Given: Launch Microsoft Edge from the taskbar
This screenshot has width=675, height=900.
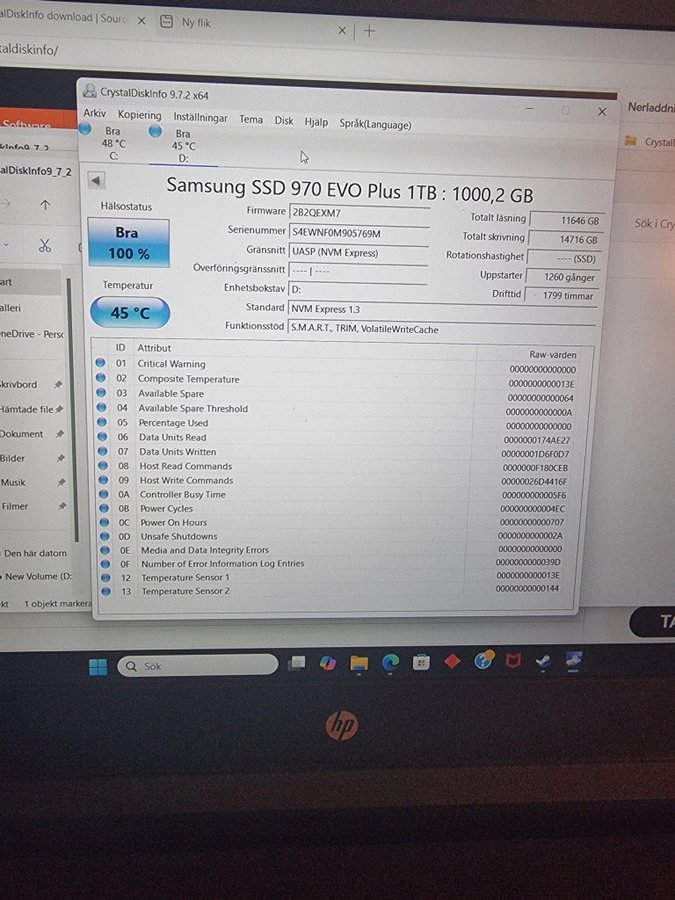Looking at the screenshot, I should 390,662.
